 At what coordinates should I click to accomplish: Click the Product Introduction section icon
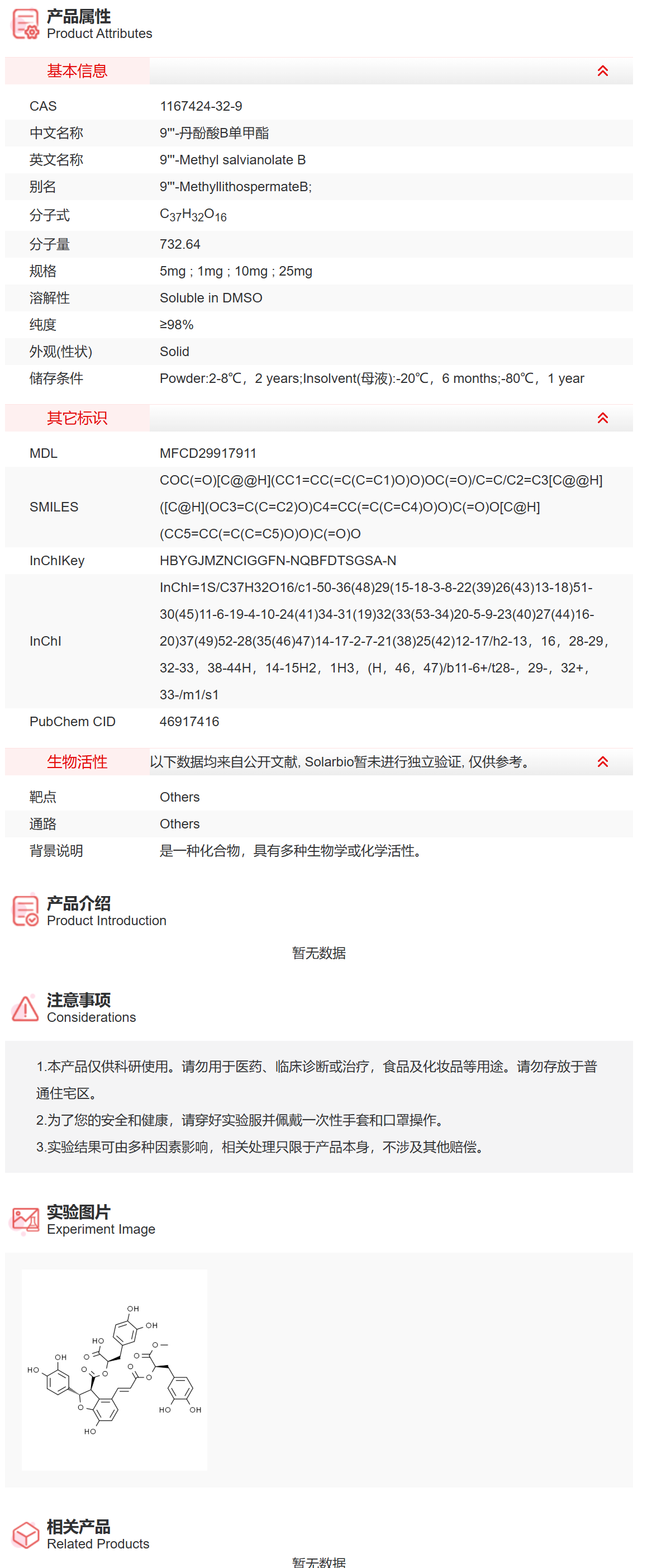(25, 910)
